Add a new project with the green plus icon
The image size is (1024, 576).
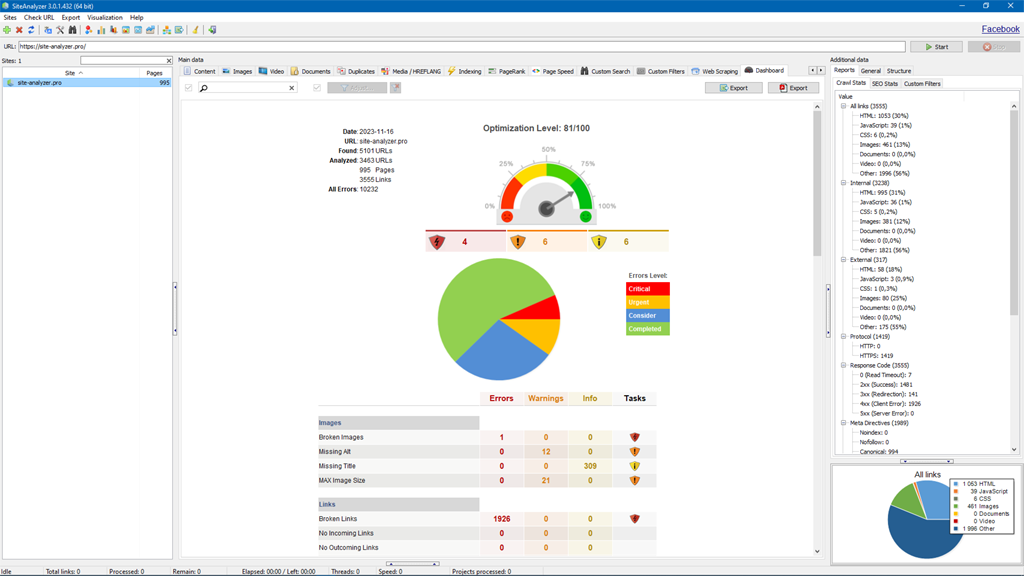point(7,30)
